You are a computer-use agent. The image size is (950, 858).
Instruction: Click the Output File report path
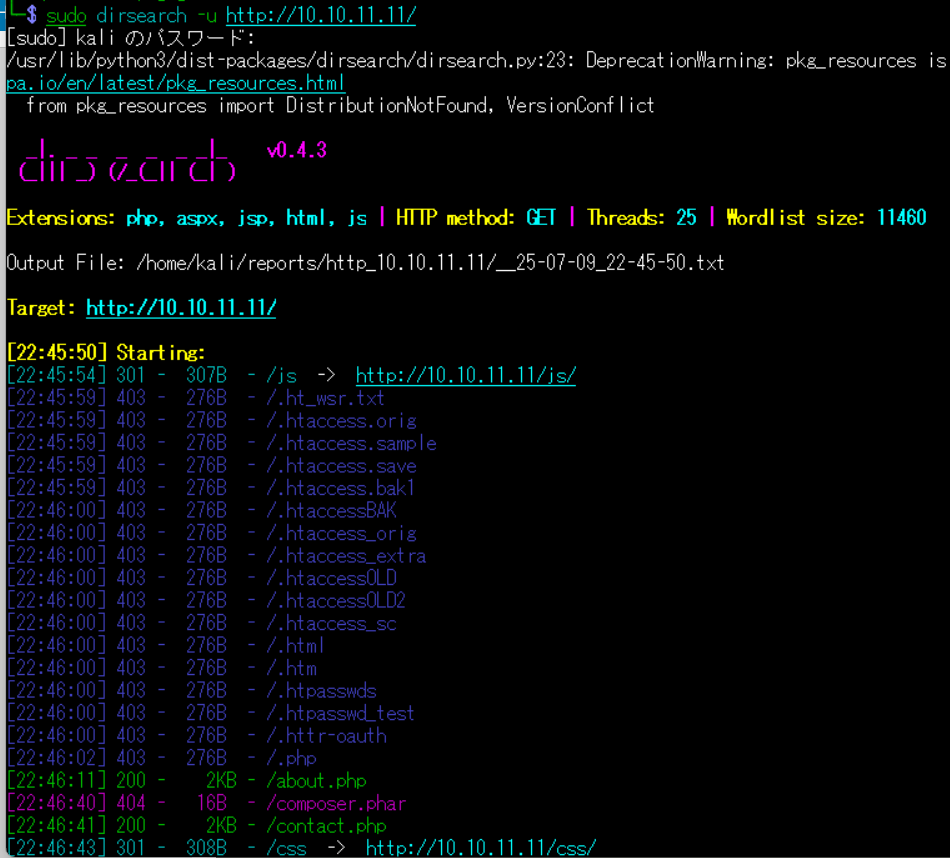click(430, 263)
